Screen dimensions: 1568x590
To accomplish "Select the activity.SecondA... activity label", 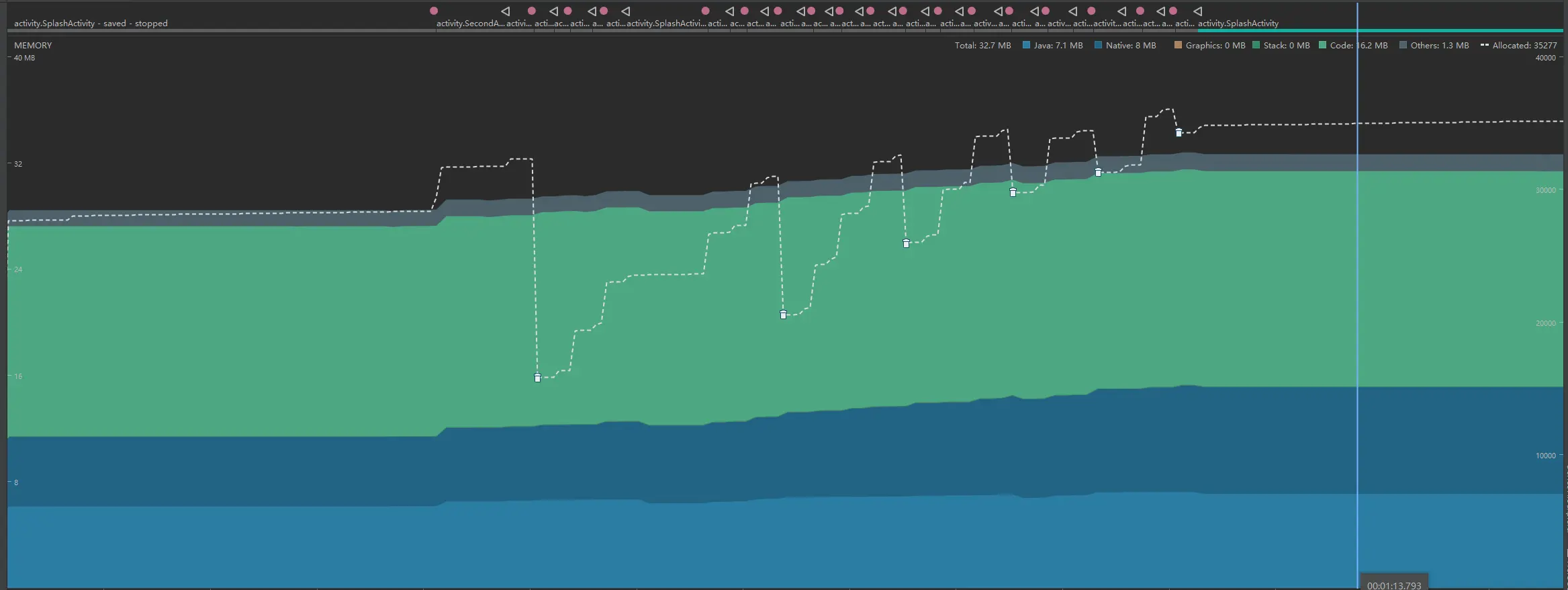I will pos(470,23).
